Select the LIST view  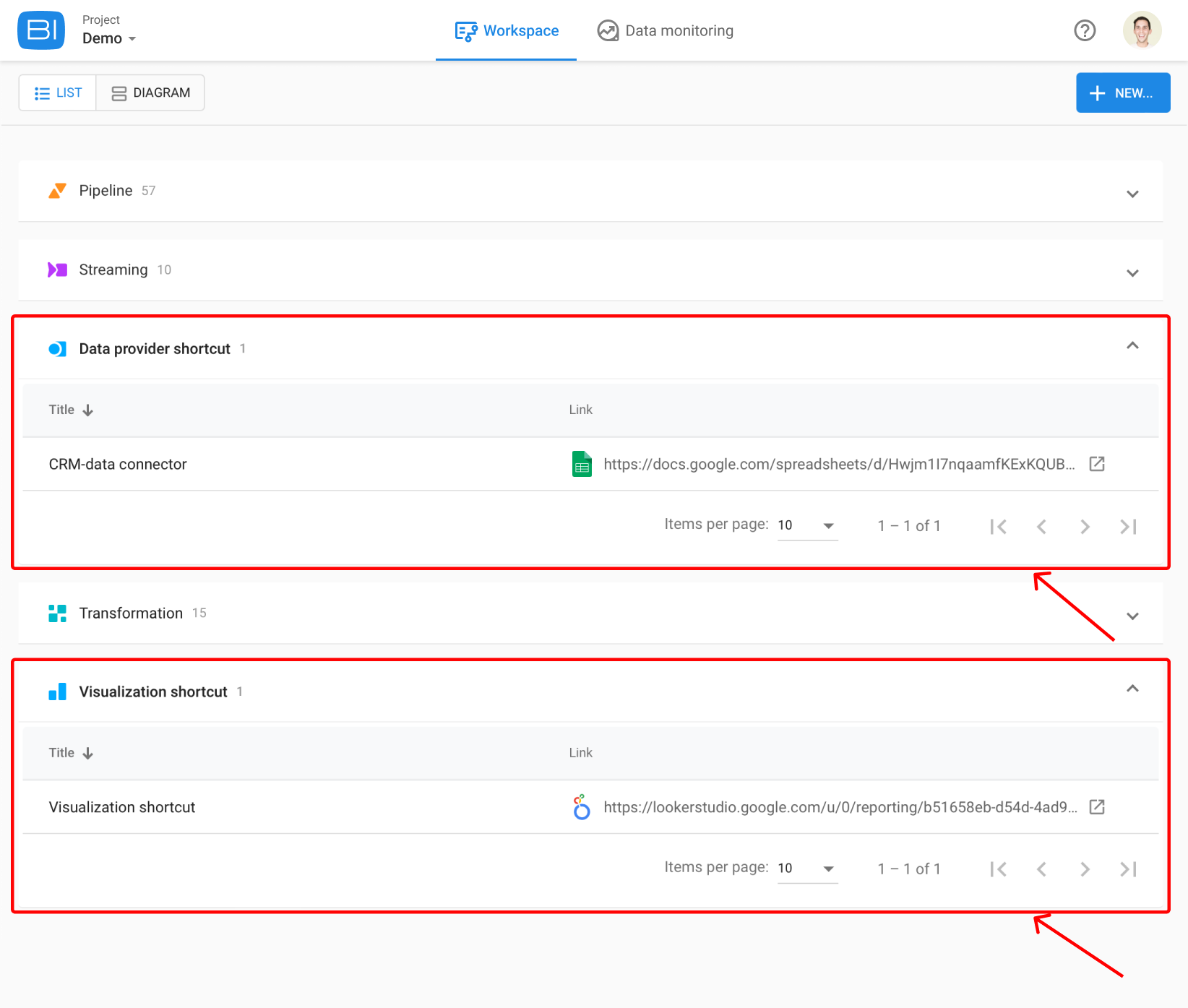[x=58, y=92]
